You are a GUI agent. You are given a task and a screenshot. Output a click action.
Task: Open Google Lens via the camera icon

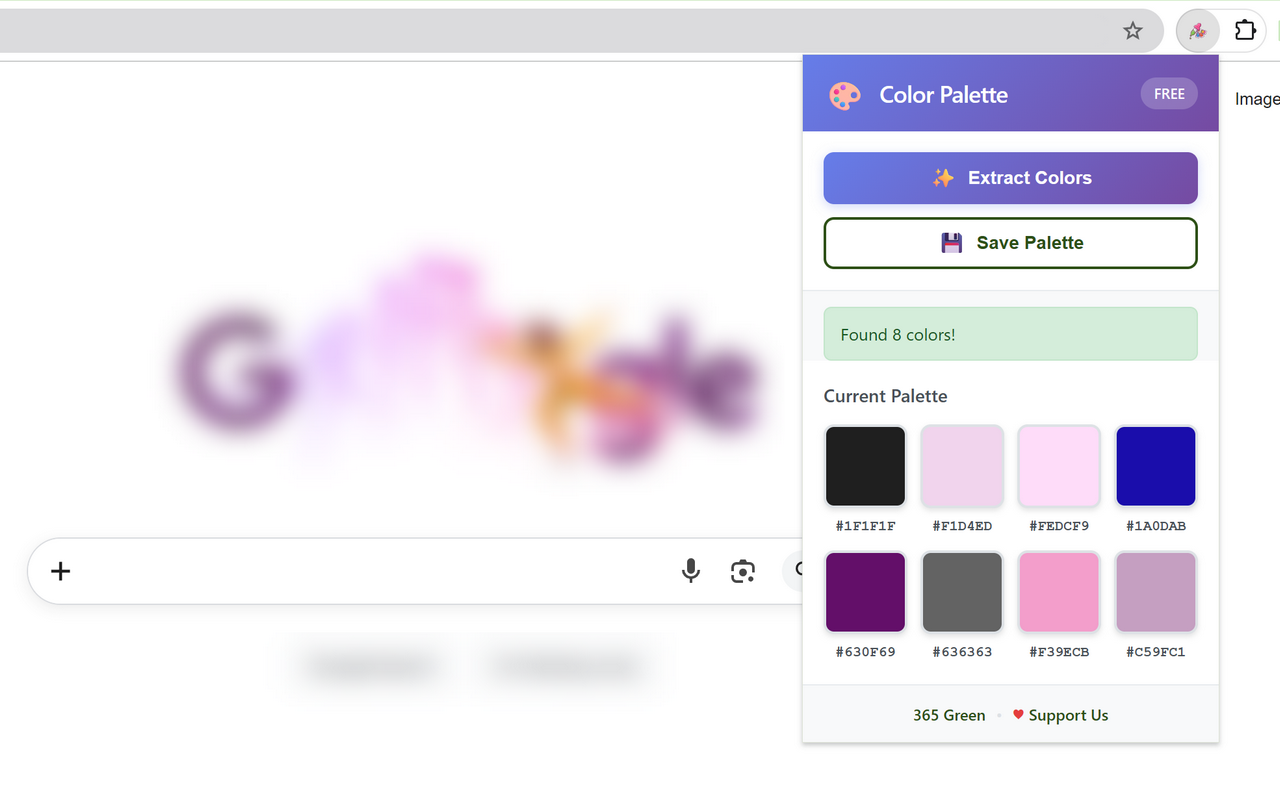point(743,570)
